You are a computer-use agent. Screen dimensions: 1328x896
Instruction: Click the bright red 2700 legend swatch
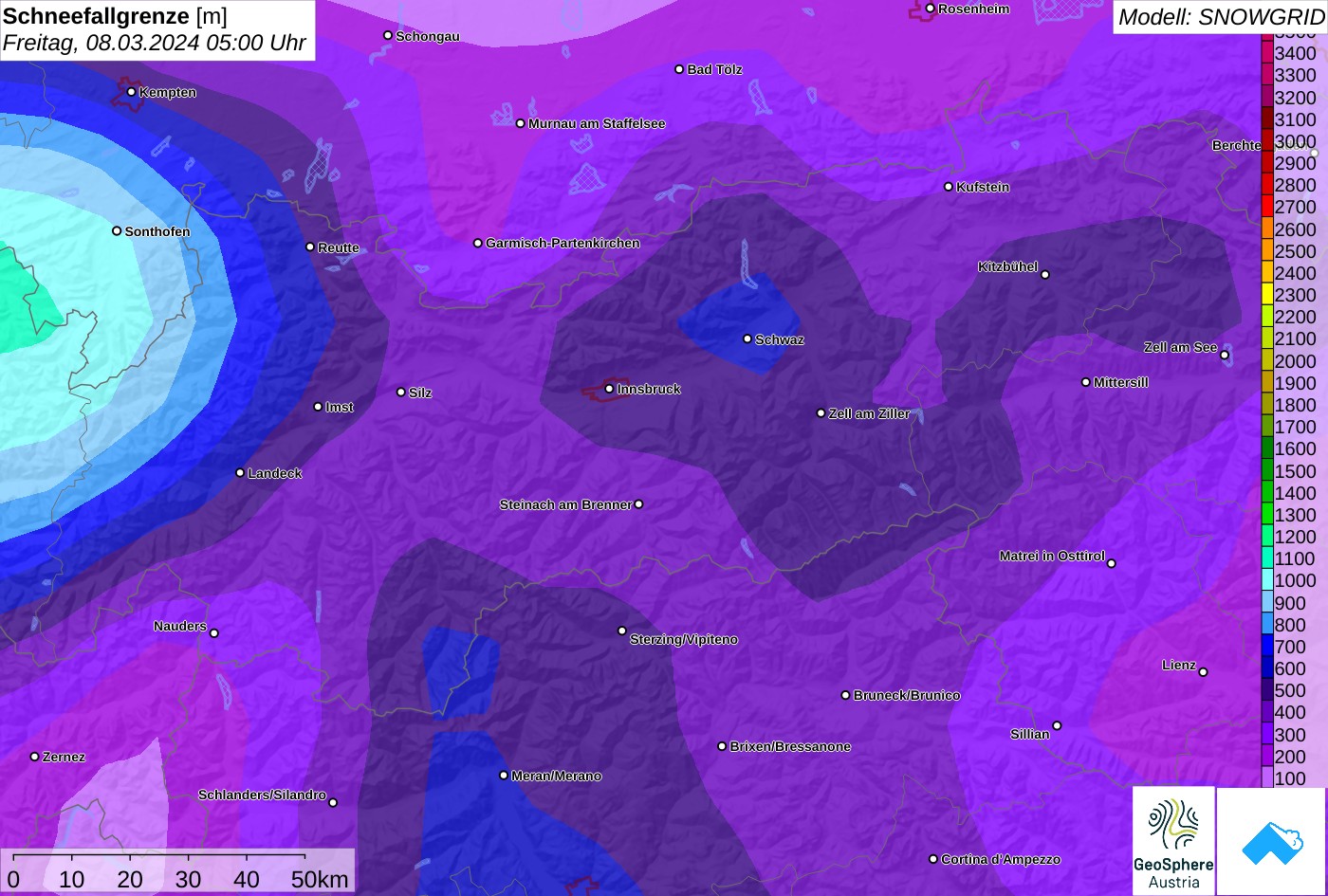[1266, 206]
